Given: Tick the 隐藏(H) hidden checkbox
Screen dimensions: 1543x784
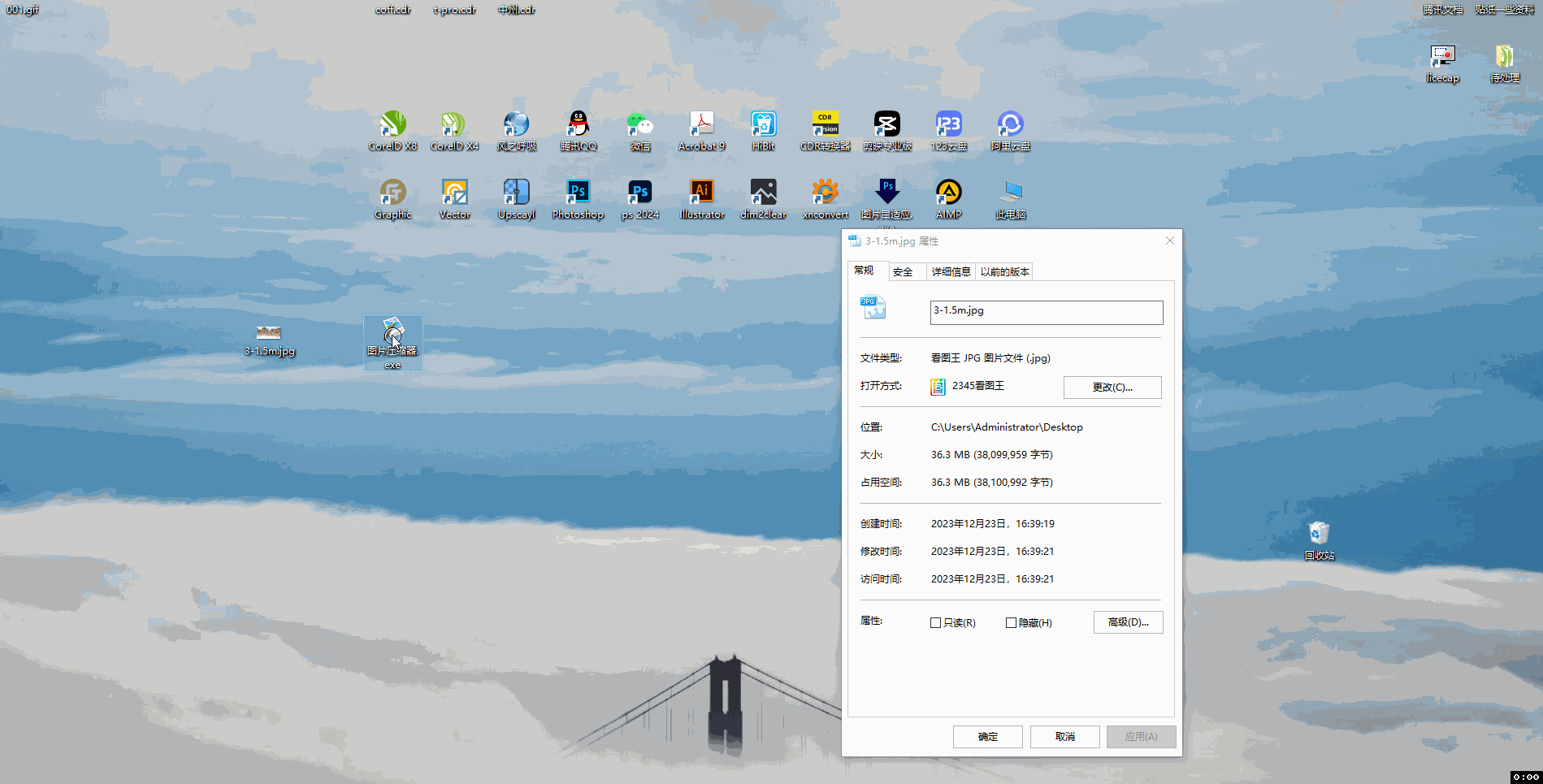Looking at the screenshot, I should pyautogui.click(x=1011, y=623).
